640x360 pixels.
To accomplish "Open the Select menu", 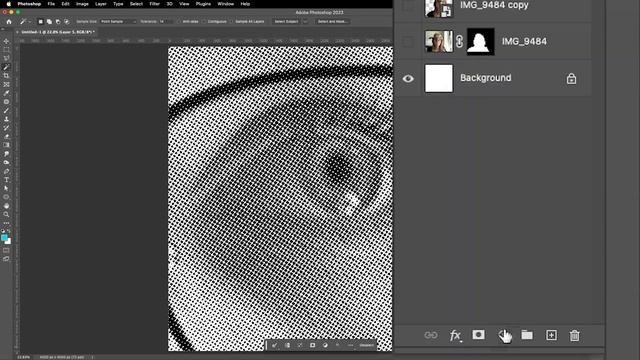I will (136, 4).
